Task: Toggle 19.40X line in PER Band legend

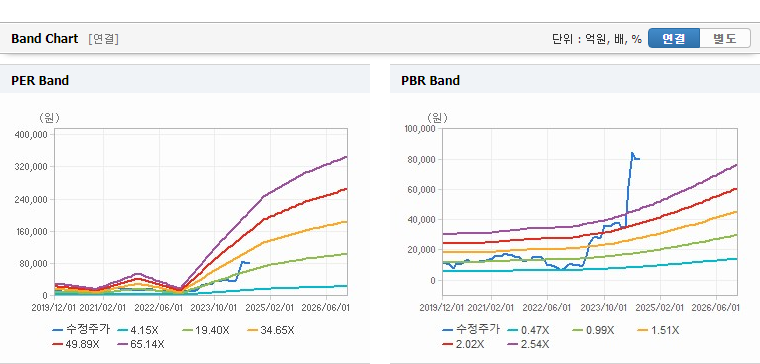Action: (206, 330)
